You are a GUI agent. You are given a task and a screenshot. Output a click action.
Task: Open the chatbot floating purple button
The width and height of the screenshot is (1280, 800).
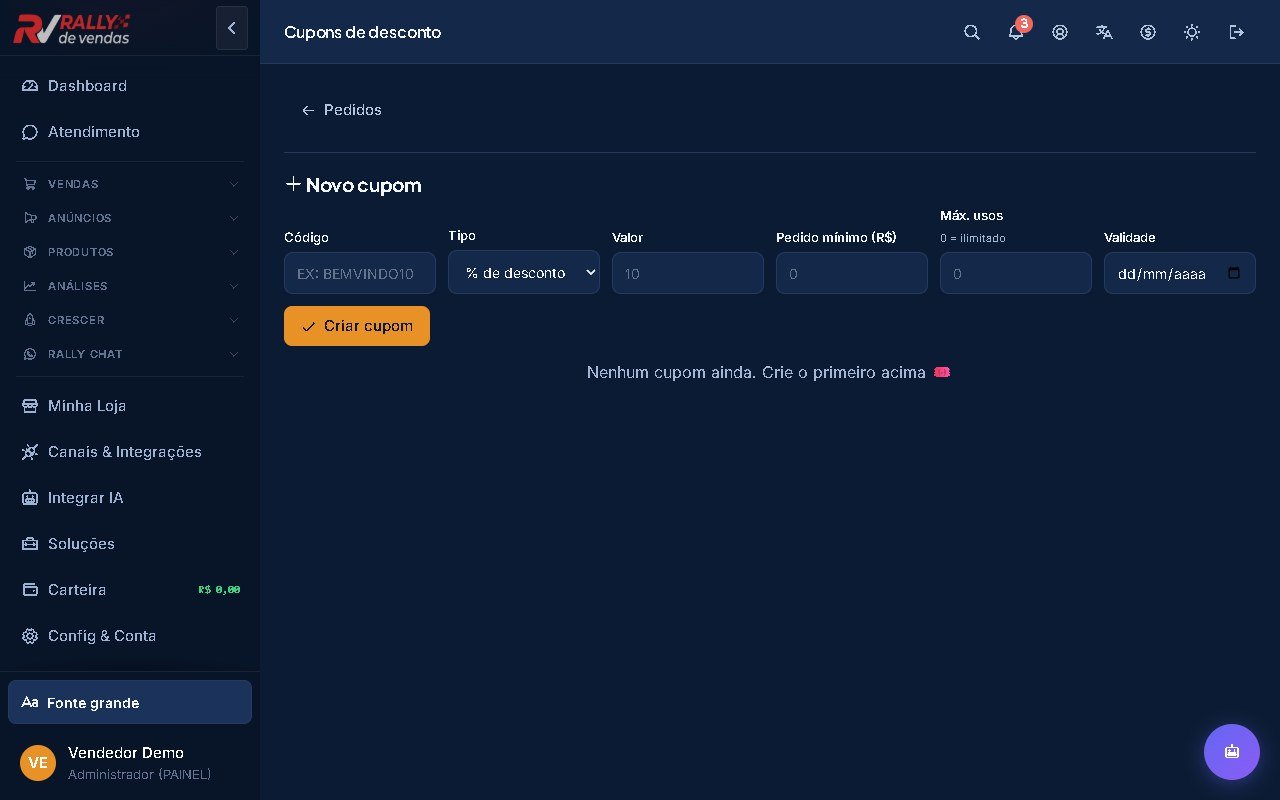pyautogui.click(x=1232, y=752)
